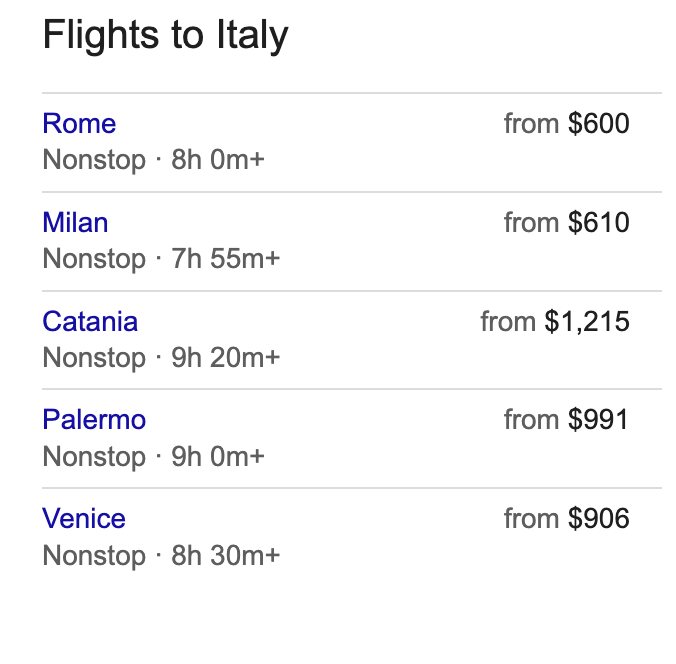Select the Nonstop 9h 0m+ Palermo details
Image resolution: width=676 pixels, height=664 pixels.
pyautogui.click(x=153, y=457)
